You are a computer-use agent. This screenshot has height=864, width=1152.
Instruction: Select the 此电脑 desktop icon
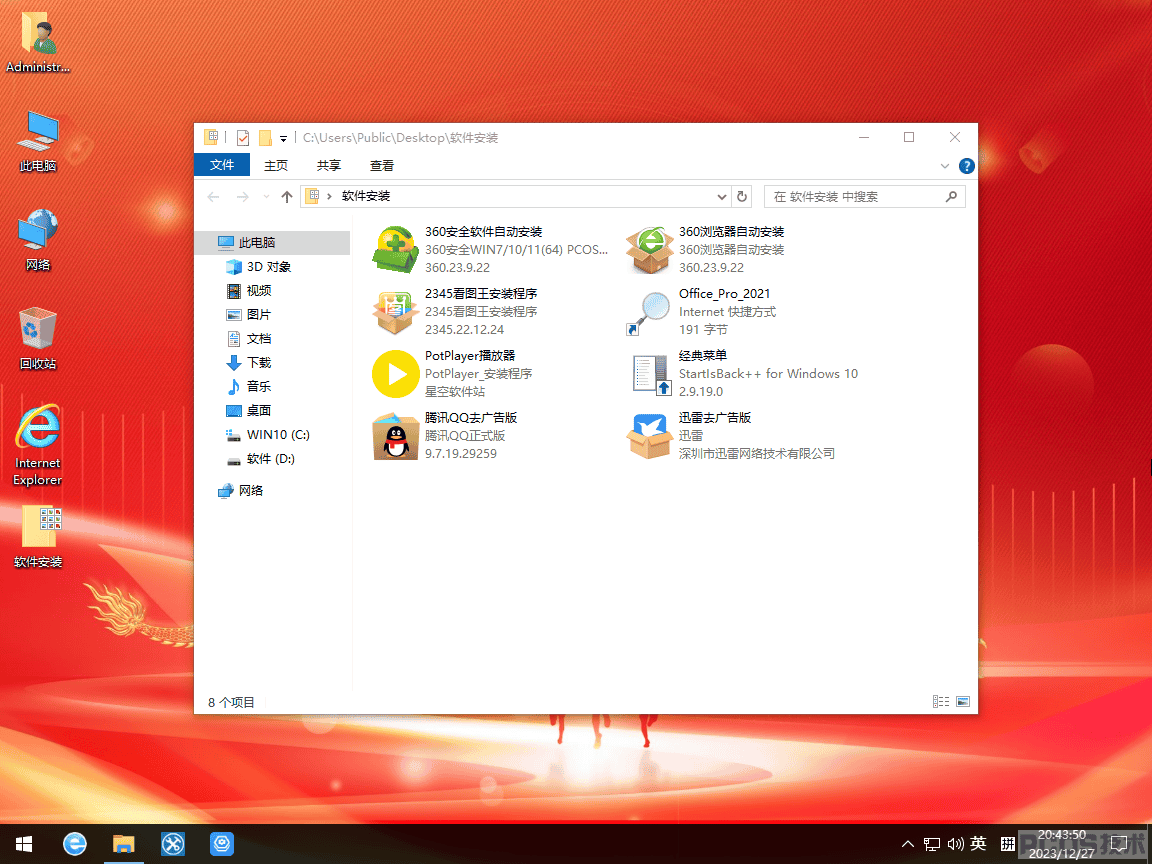point(38,141)
